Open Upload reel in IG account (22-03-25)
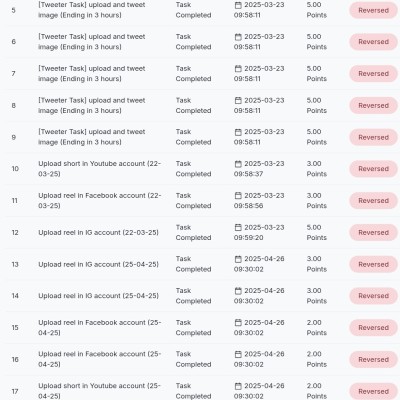 98,233
